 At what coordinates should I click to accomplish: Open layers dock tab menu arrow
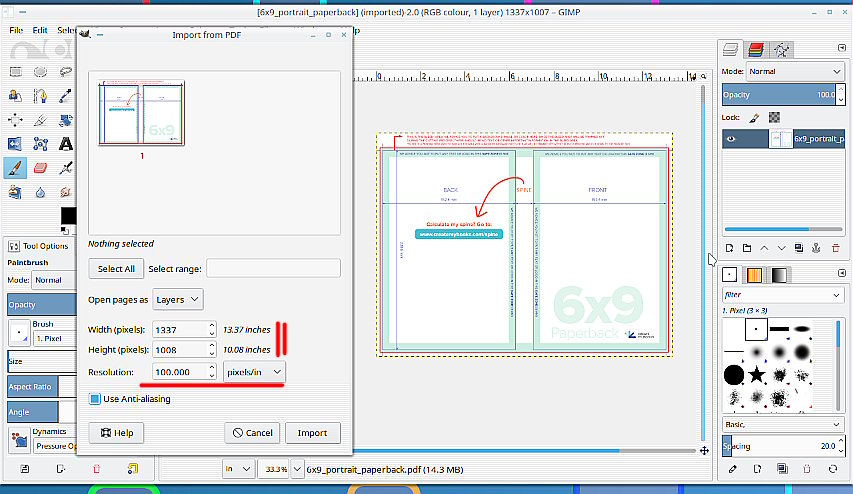pyautogui.click(x=842, y=48)
